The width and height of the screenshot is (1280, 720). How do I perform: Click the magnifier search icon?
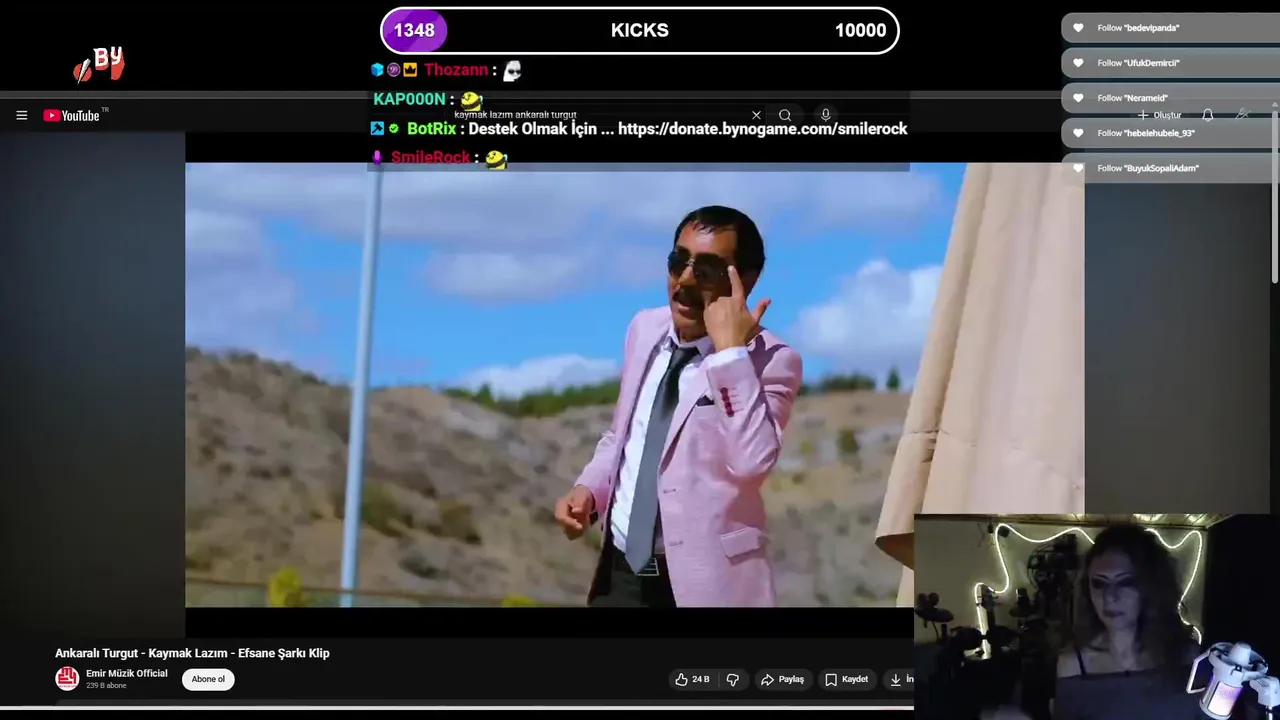point(785,115)
